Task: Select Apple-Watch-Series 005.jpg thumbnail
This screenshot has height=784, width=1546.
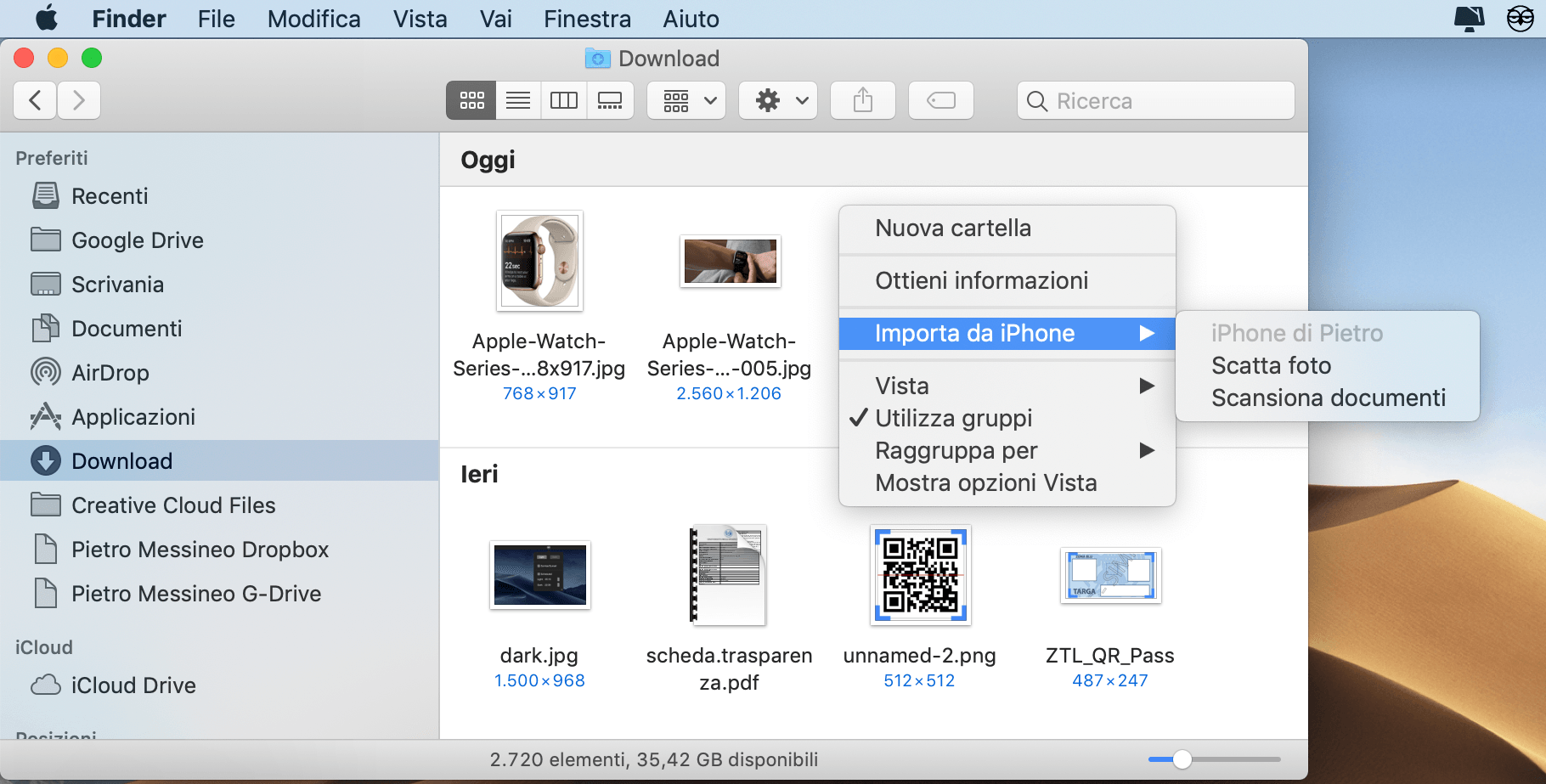Action: 730,261
